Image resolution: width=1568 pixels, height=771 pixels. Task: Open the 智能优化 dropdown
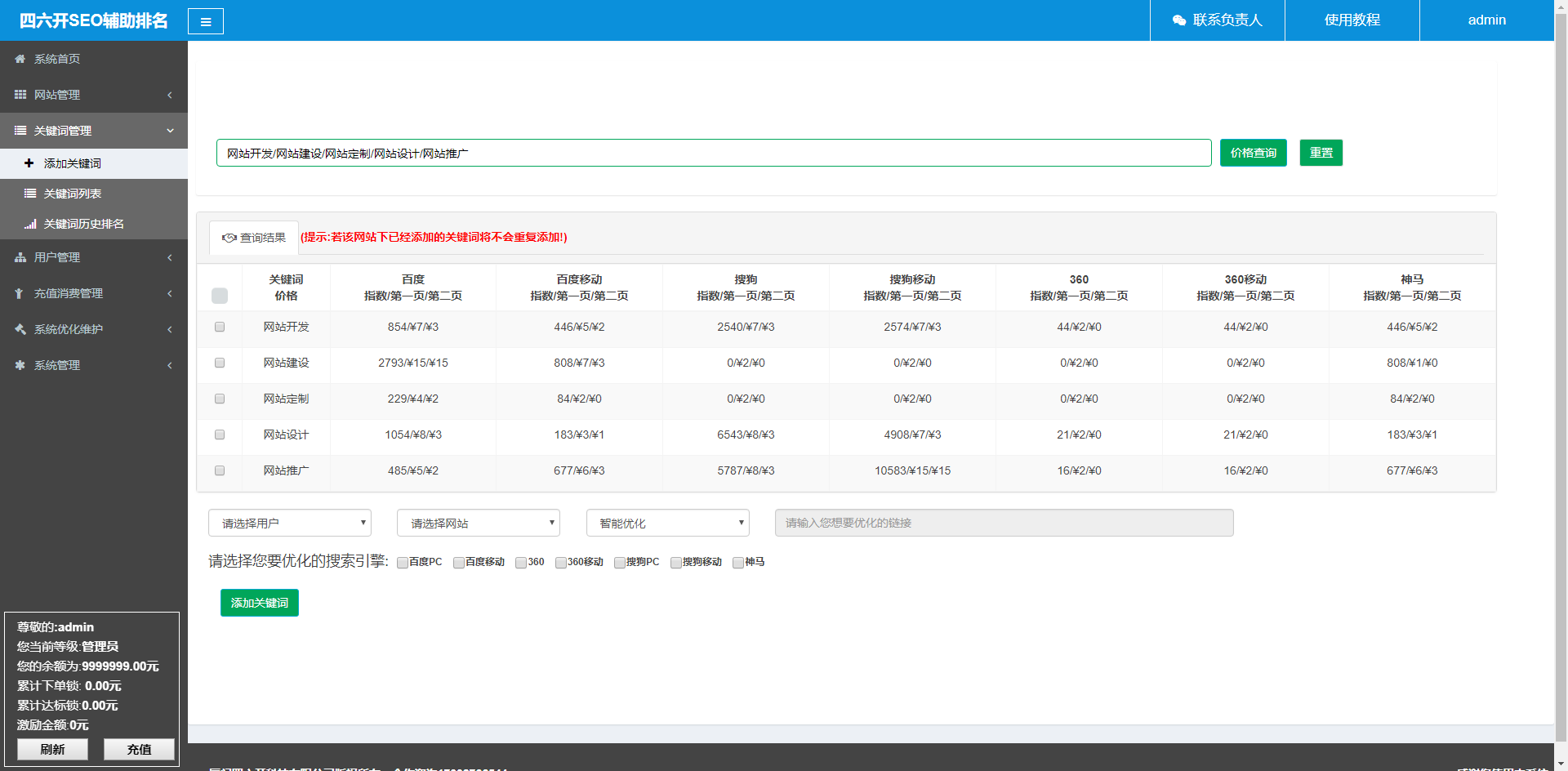click(668, 523)
